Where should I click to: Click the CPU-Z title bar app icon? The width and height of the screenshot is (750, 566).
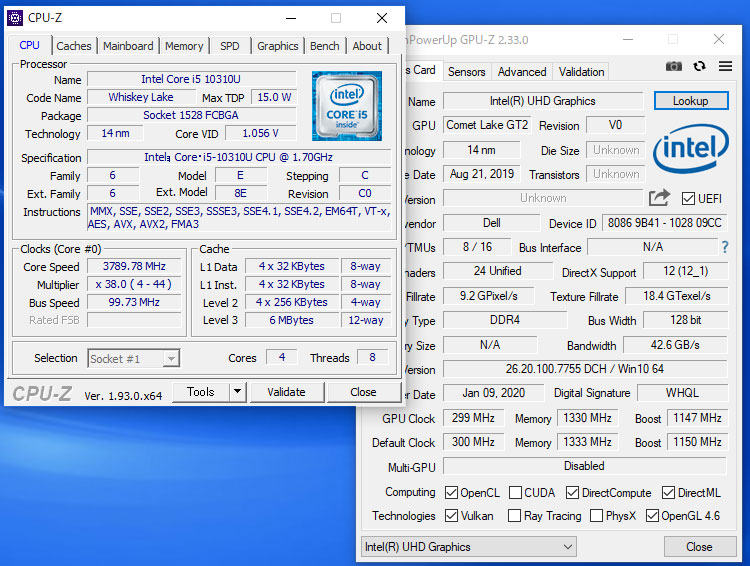(15, 18)
